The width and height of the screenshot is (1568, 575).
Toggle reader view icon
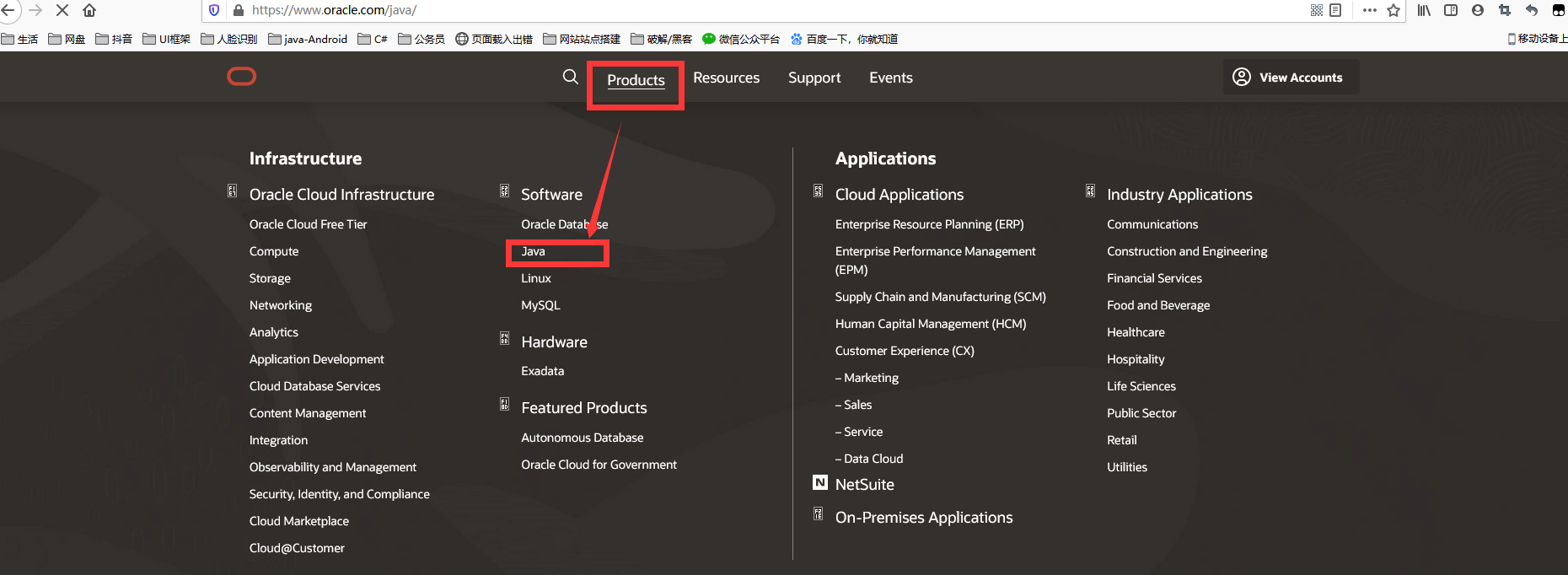point(1335,10)
